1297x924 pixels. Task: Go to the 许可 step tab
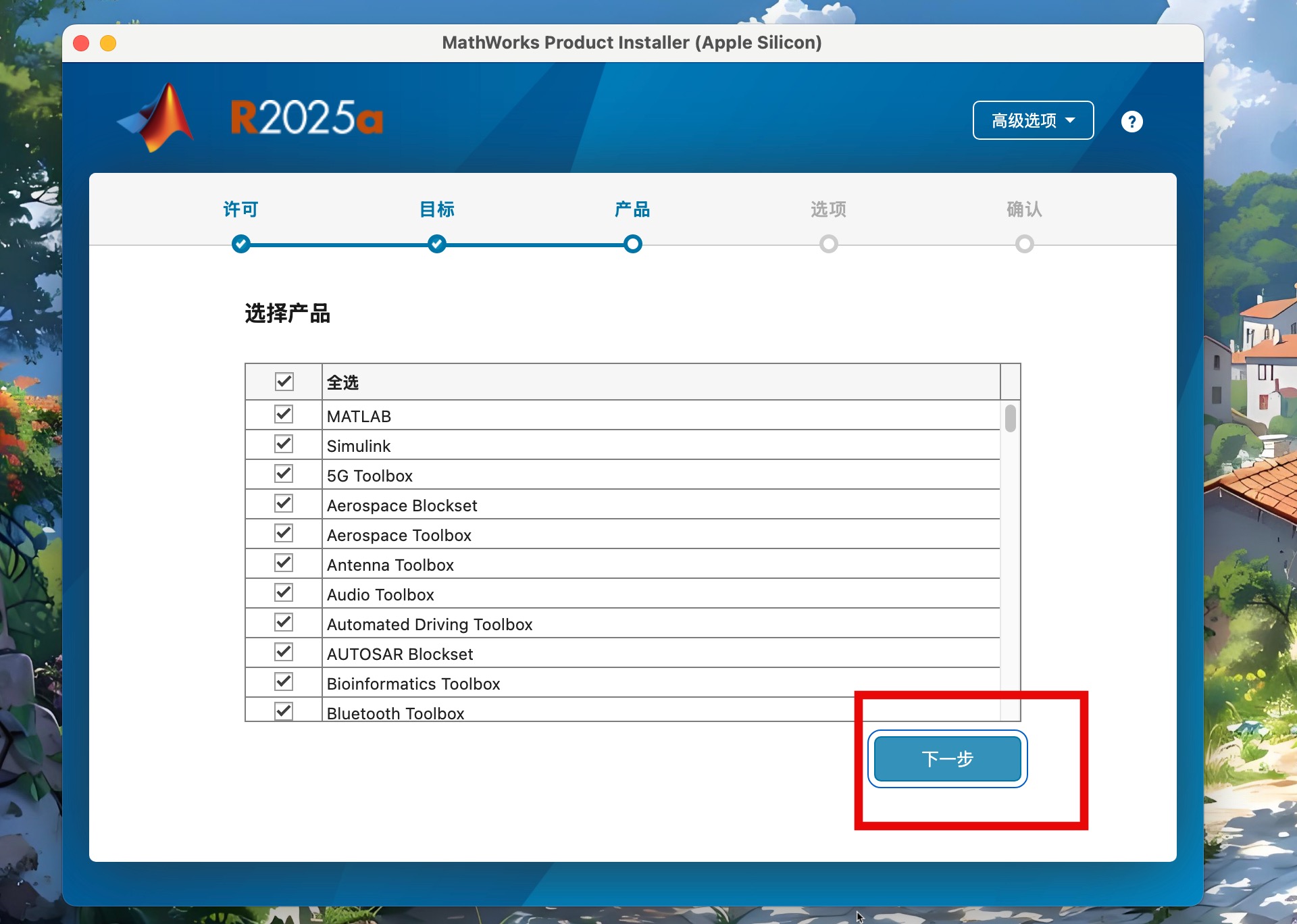(x=241, y=209)
